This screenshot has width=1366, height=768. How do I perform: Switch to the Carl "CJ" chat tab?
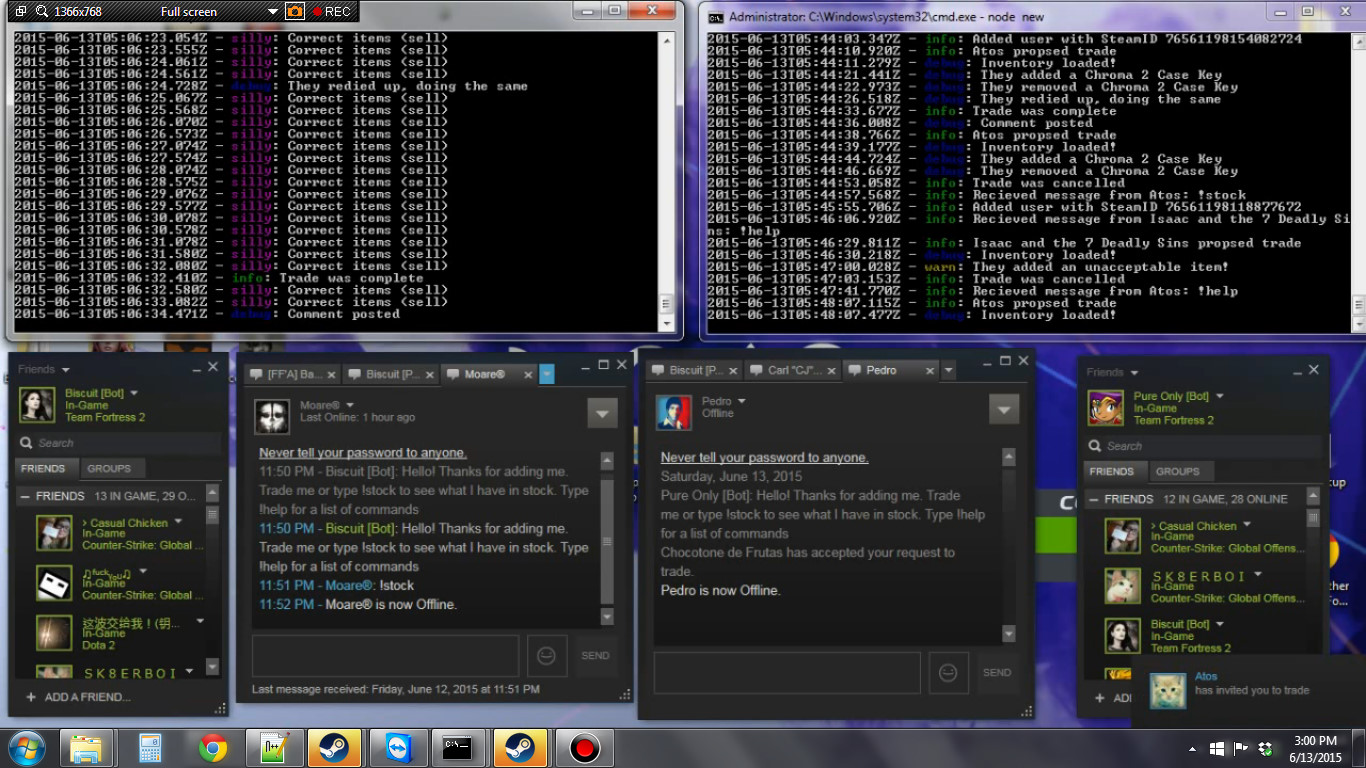click(791, 370)
